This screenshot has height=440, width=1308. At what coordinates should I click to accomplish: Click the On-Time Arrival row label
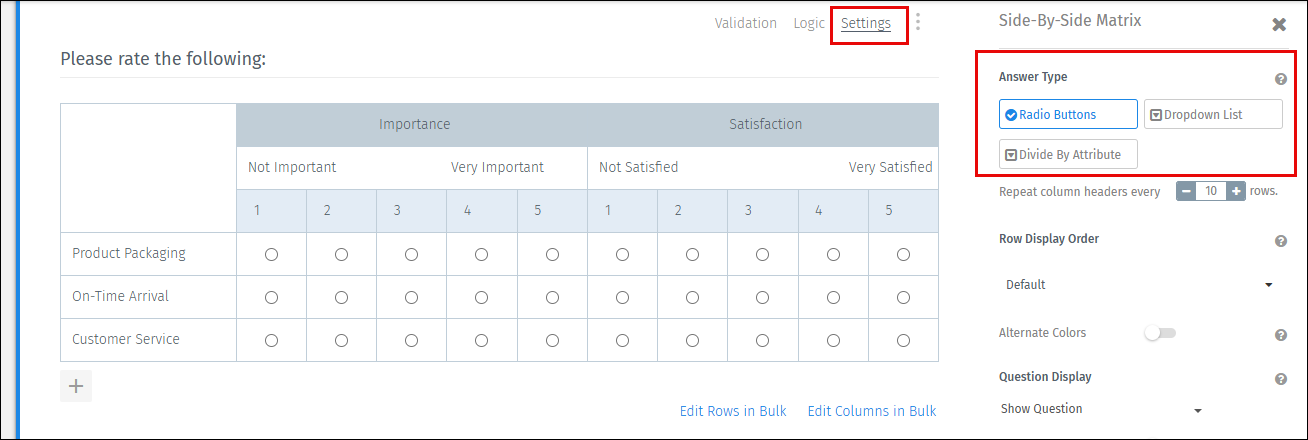tap(120, 296)
